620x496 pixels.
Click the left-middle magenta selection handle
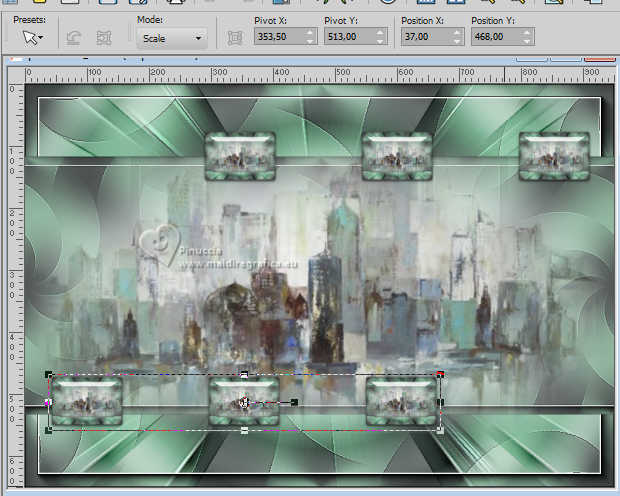(48, 402)
